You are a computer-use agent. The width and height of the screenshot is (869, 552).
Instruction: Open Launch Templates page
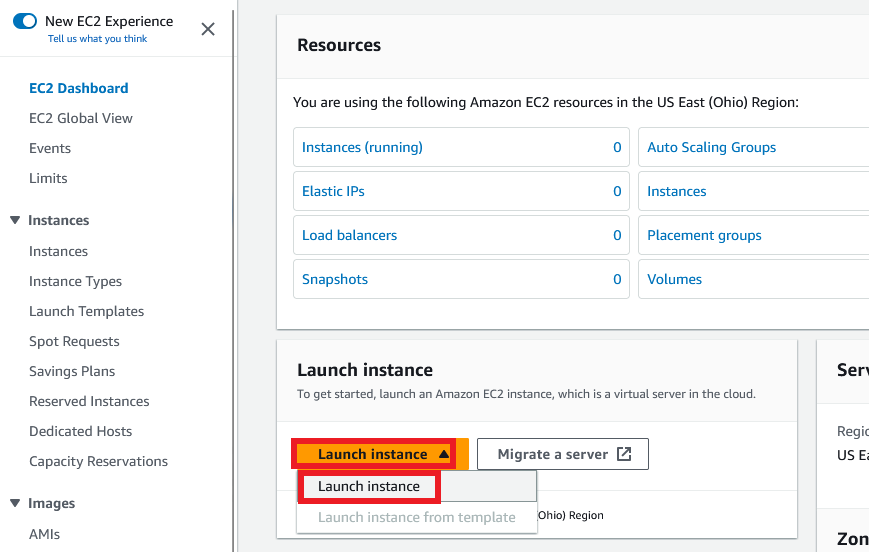(86, 311)
